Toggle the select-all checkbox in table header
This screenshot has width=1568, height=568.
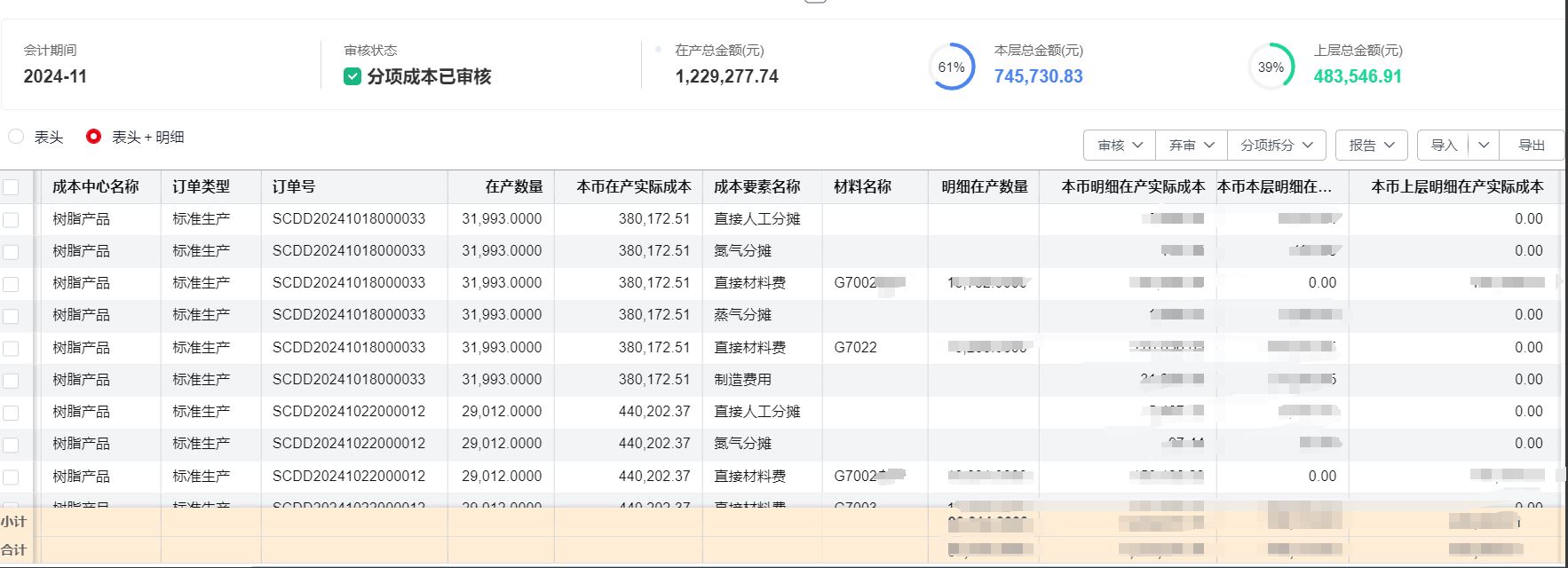coord(11,187)
